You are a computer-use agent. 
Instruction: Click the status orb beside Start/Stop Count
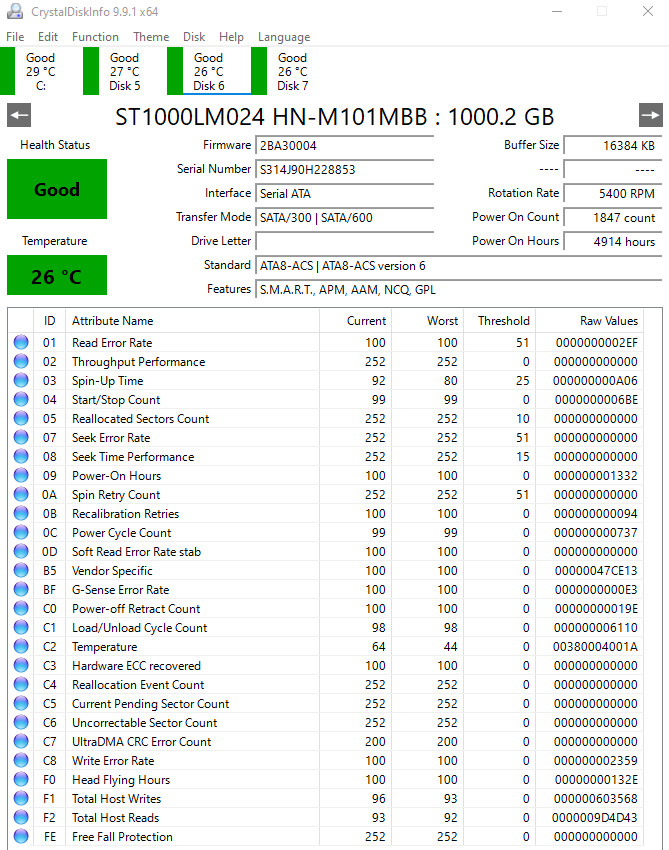click(21, 399)
